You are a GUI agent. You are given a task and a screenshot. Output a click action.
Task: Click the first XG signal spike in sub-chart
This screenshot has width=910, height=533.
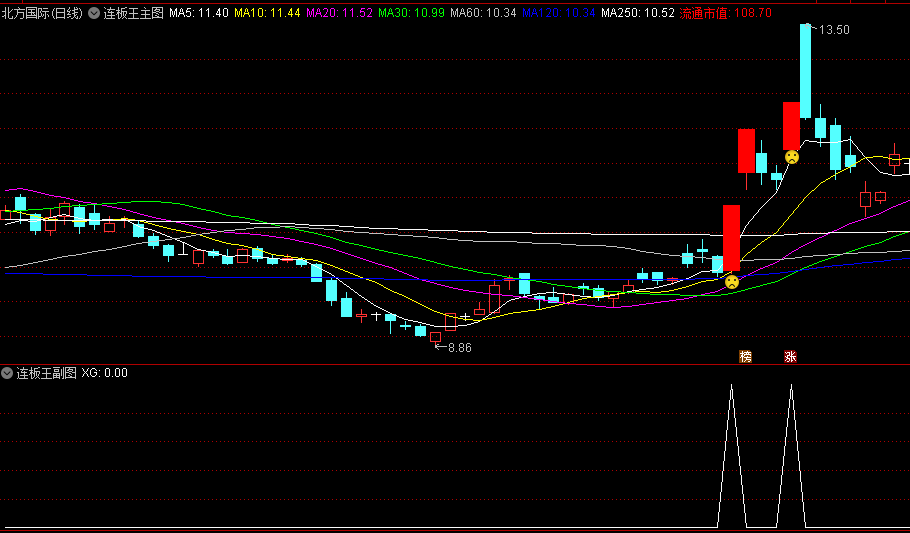(x=731, y=456)
